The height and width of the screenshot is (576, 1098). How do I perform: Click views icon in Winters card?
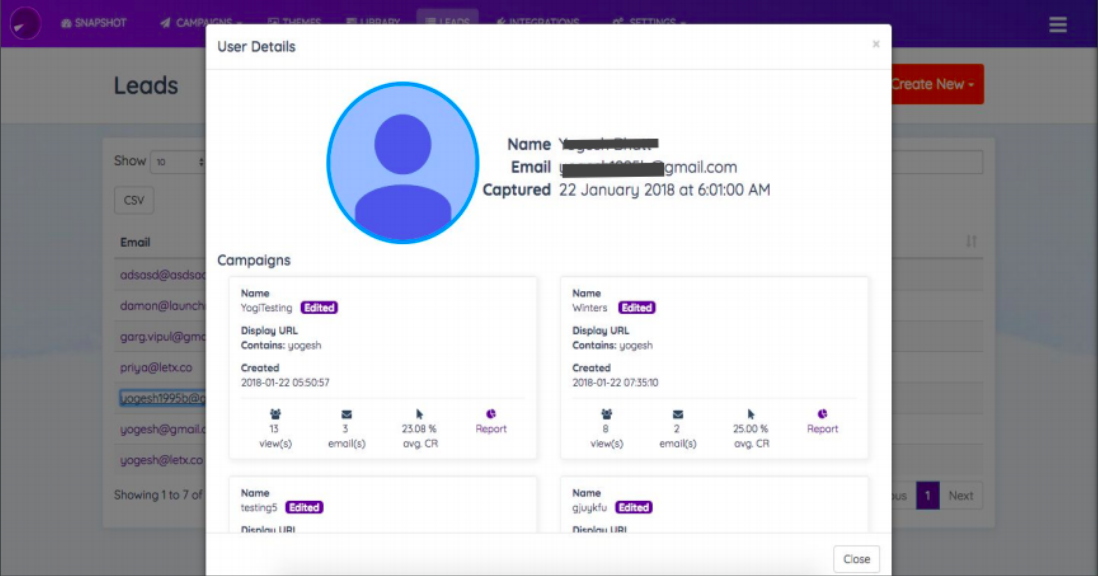coord(606,414)
